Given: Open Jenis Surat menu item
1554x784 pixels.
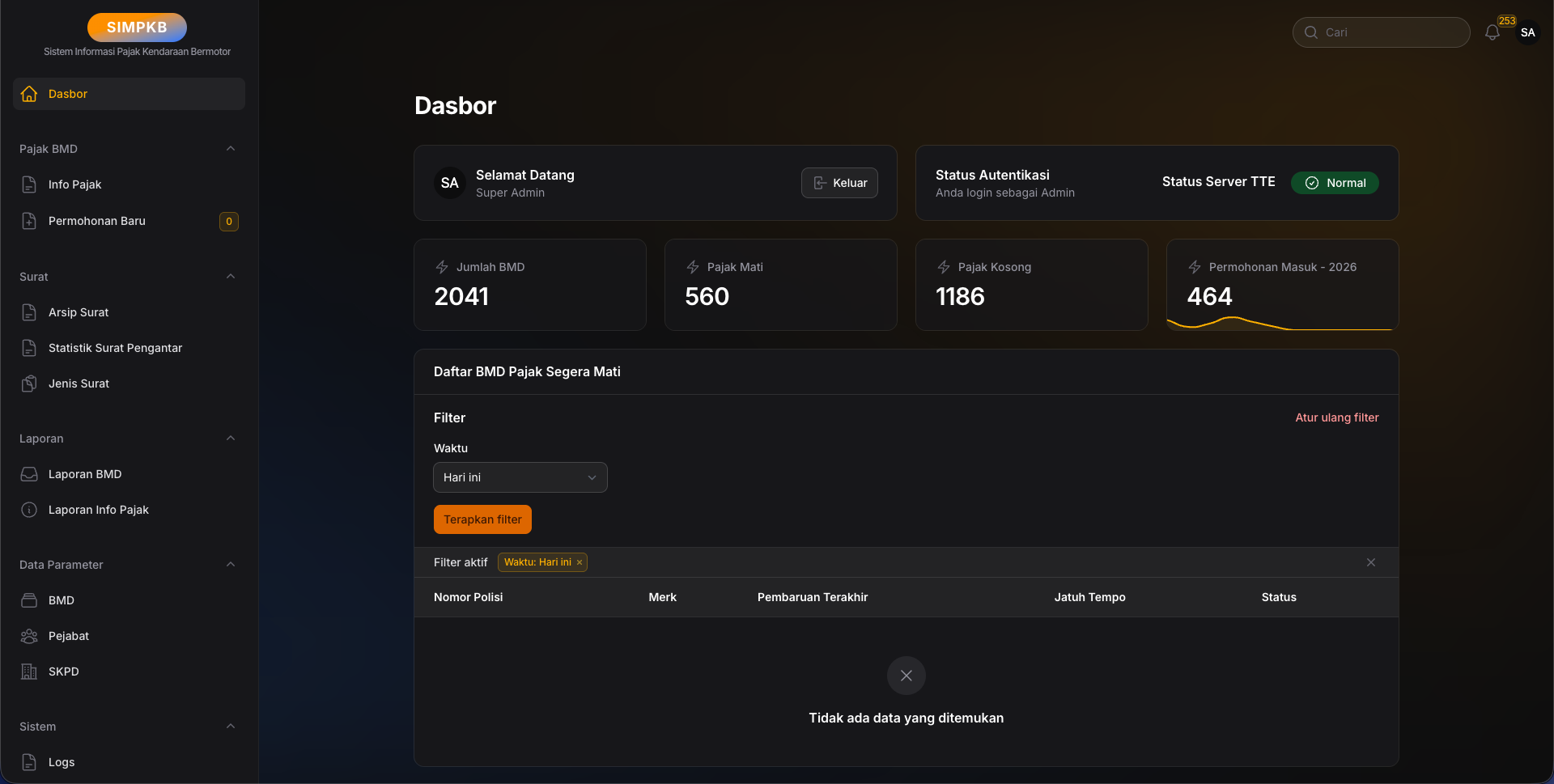Looking at the screenshot, I should [x=129, y=384].
